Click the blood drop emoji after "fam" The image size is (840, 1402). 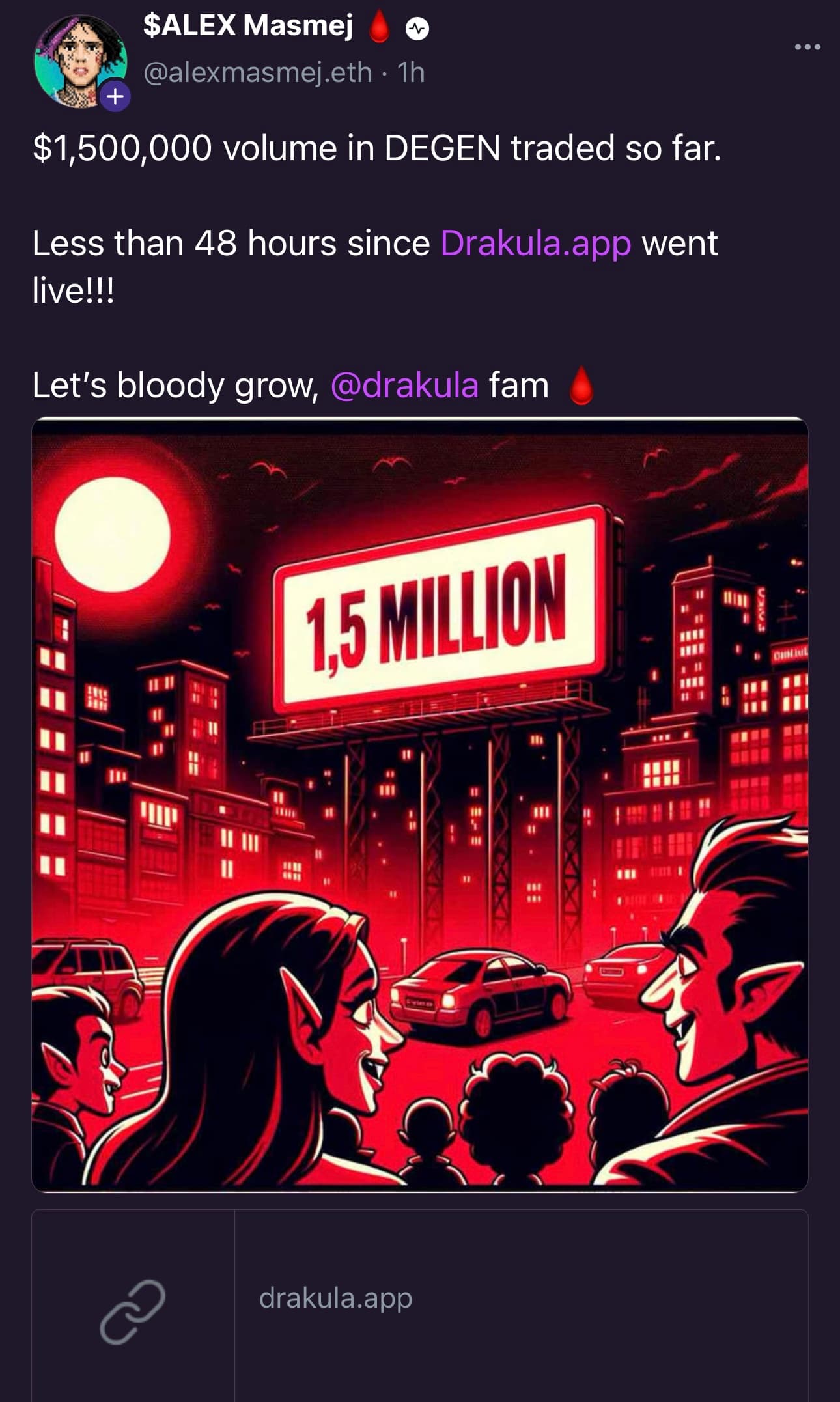(581, 386)
